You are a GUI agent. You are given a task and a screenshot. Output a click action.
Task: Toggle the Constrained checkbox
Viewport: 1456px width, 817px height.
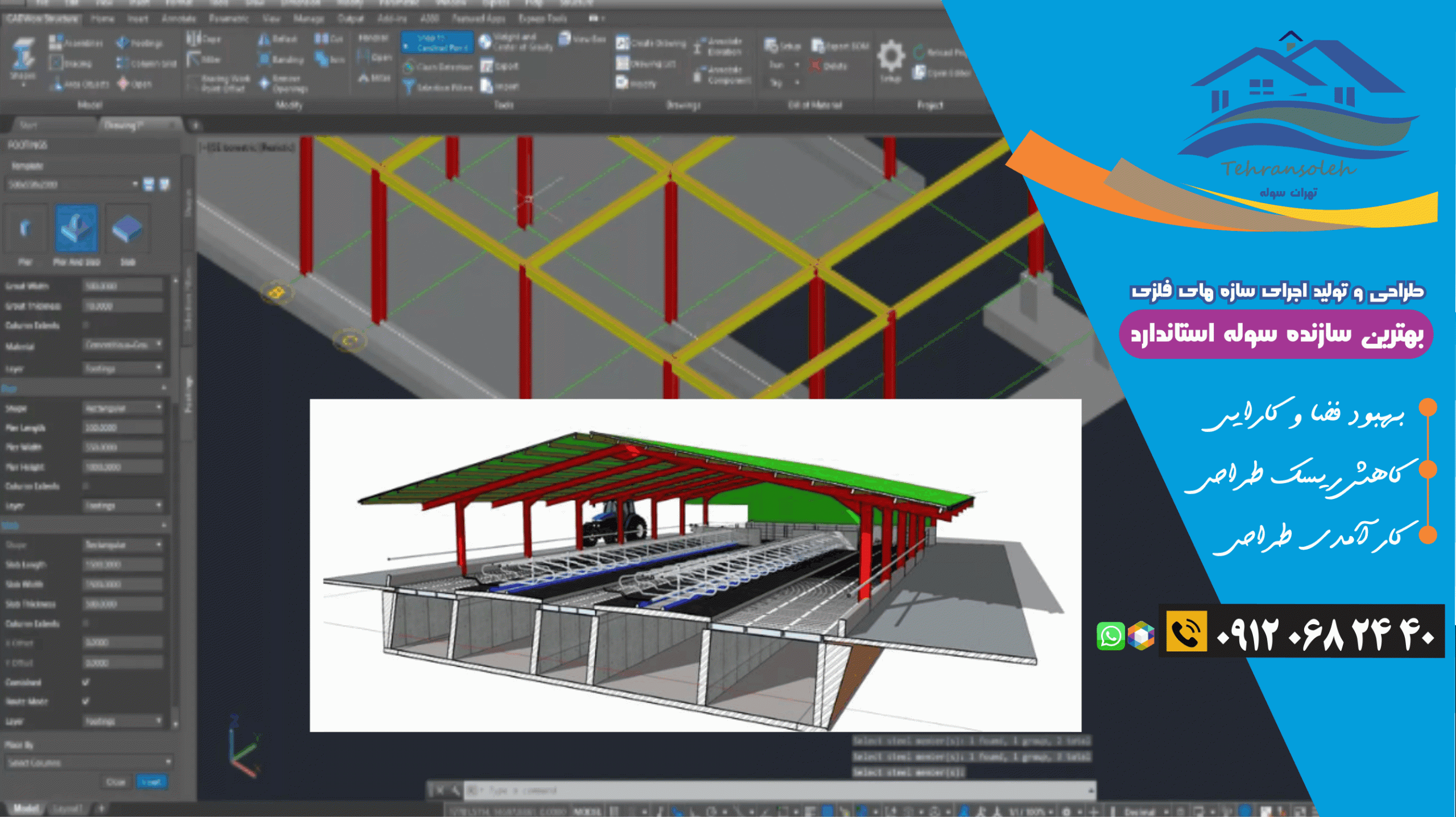click(86, 682)
